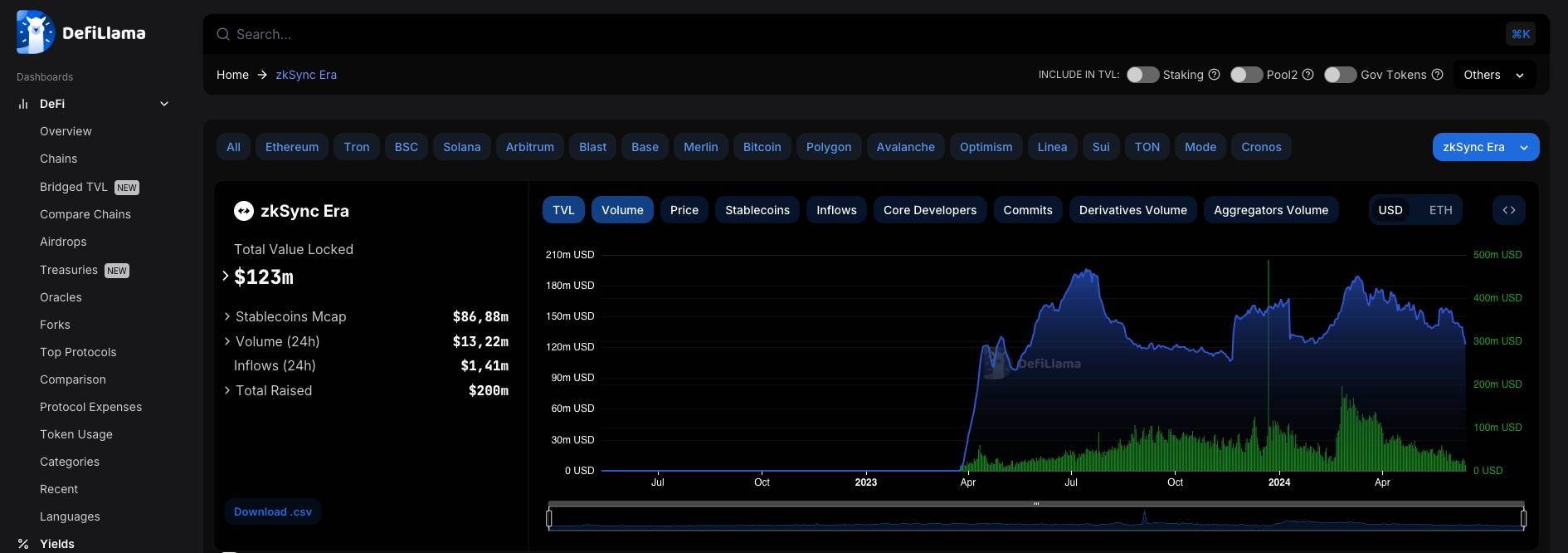Enable the Commits chart series

tap(1028, 210)
